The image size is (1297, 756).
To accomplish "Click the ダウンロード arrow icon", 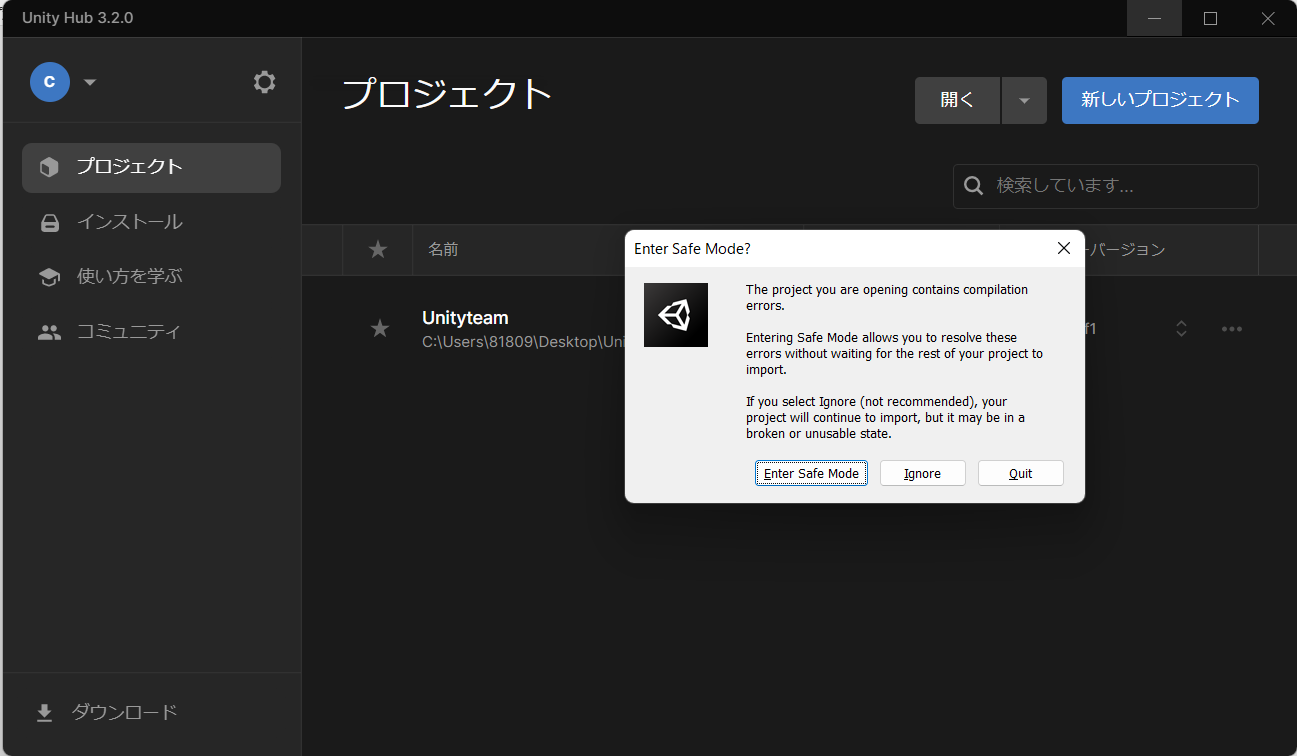I will click(x=44, y=713).
